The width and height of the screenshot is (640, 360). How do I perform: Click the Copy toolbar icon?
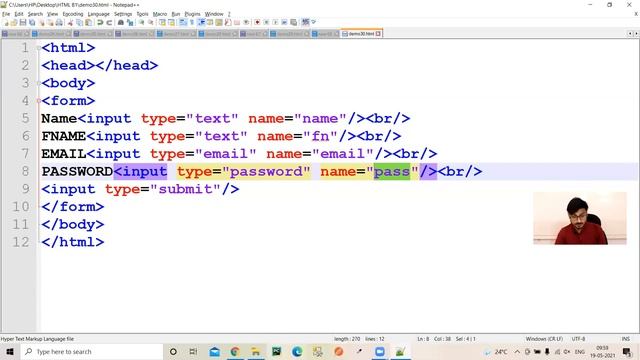point(79,22)
